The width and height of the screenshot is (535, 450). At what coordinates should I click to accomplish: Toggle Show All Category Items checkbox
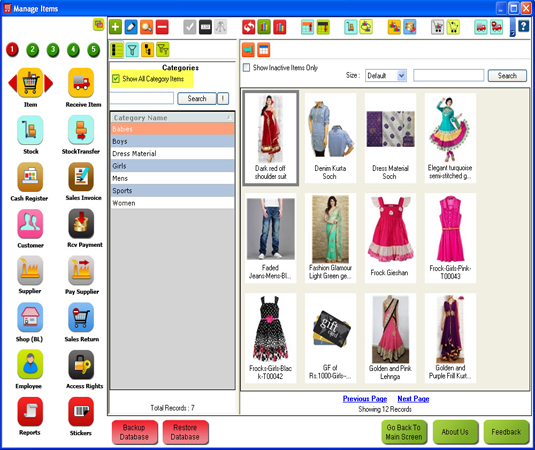click(116, 79)
